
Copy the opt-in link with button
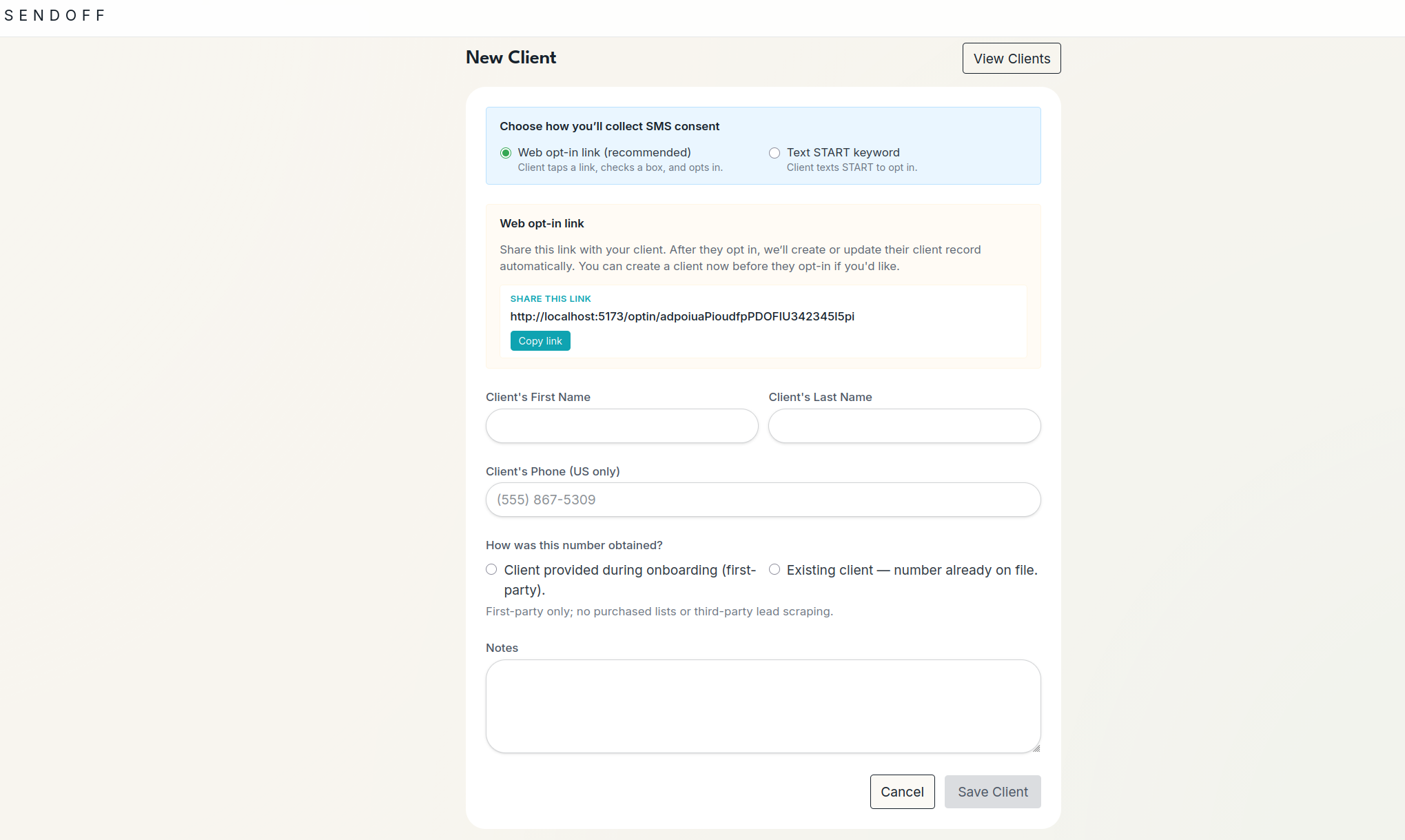(x=540, y=341)
